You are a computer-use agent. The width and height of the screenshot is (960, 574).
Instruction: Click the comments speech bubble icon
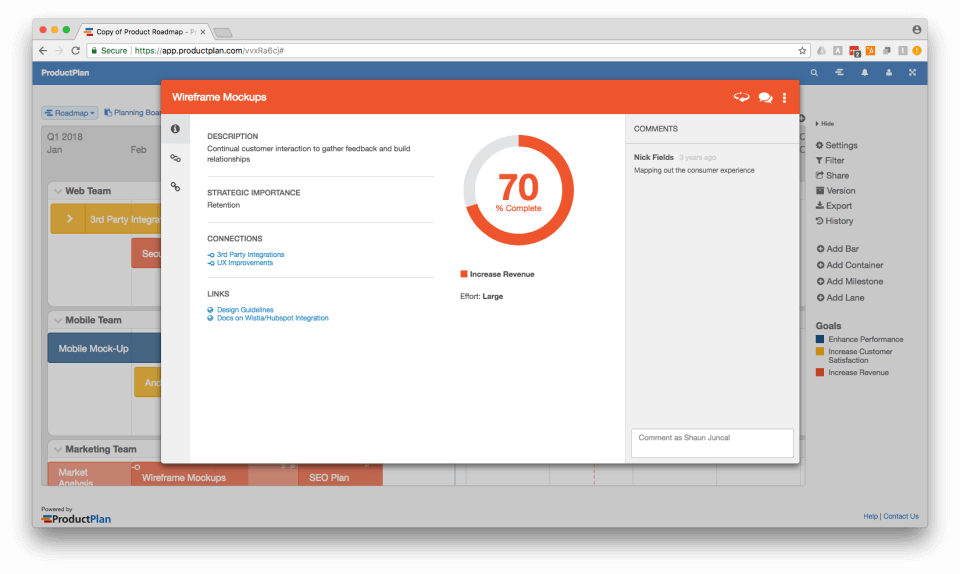[765, 98]
